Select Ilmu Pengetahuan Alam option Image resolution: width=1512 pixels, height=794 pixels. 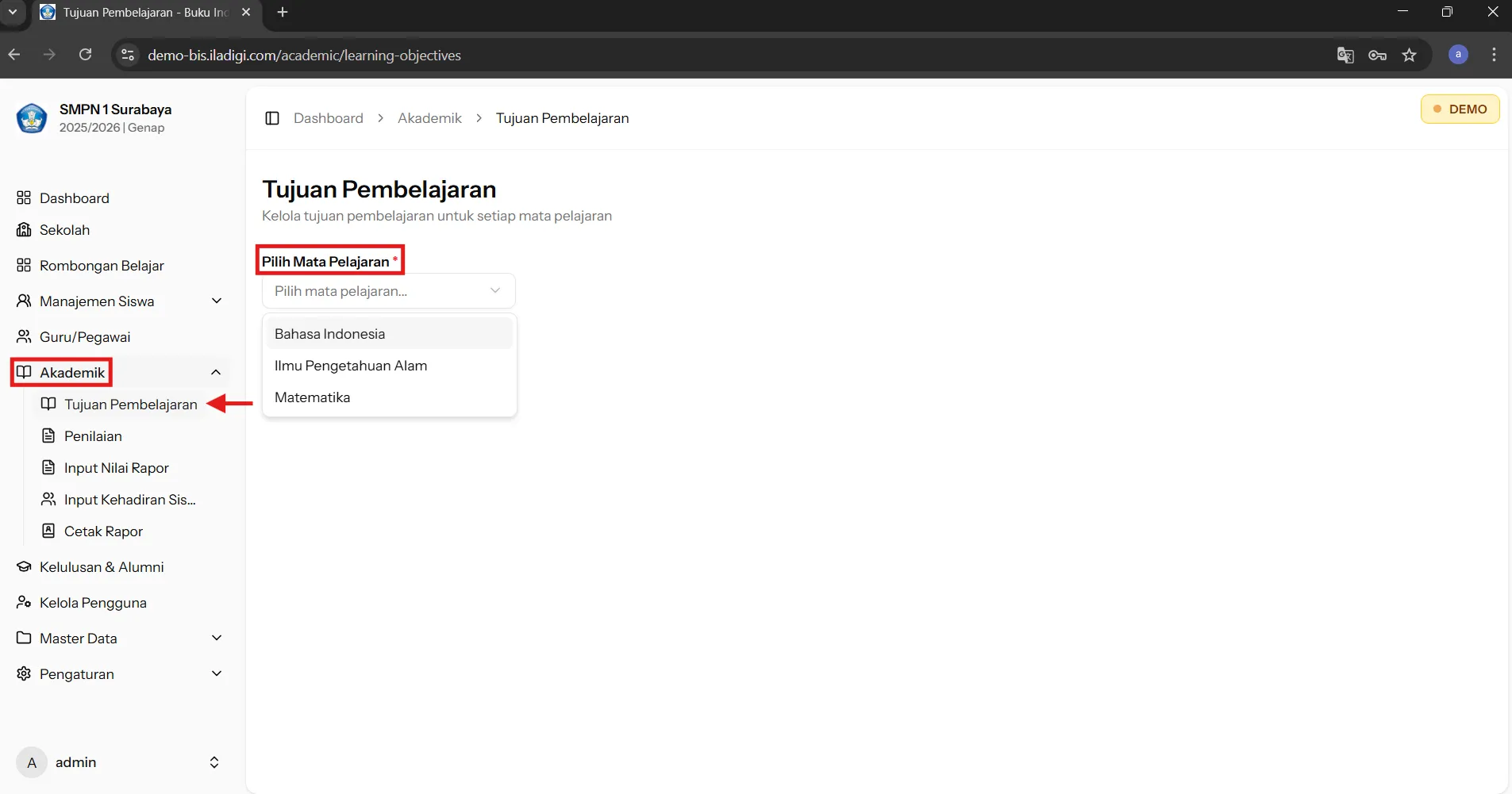[x=389, y=365]
